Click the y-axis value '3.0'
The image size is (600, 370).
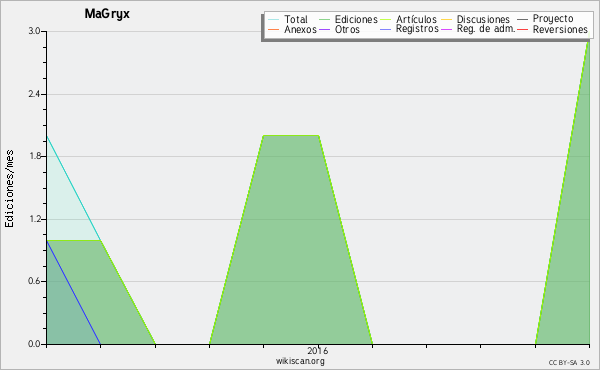[34, 31]
